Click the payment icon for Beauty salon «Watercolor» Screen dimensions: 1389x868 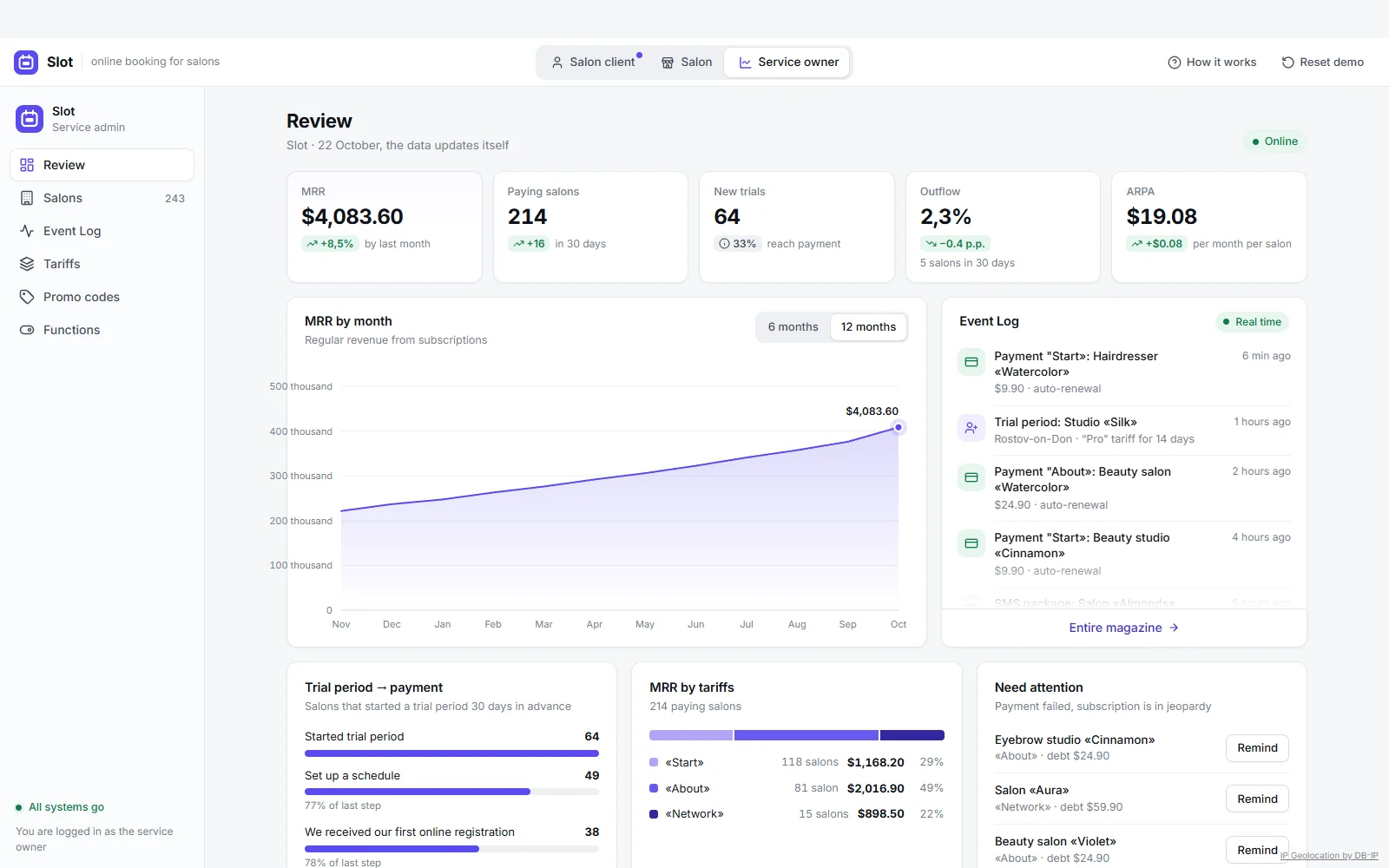[x=971, y=477]
